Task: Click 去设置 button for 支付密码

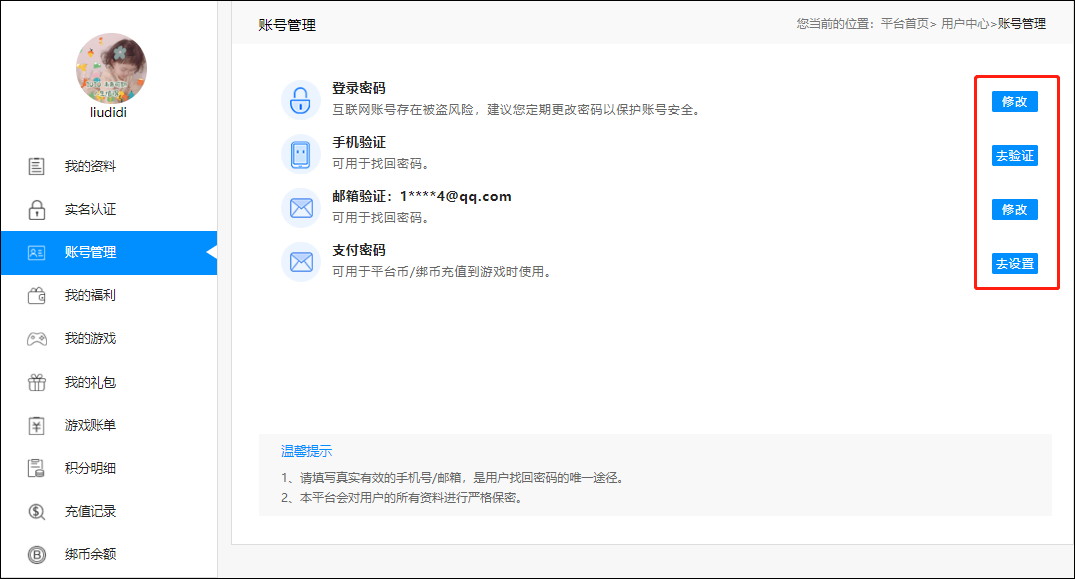Action: (1015, 264)
